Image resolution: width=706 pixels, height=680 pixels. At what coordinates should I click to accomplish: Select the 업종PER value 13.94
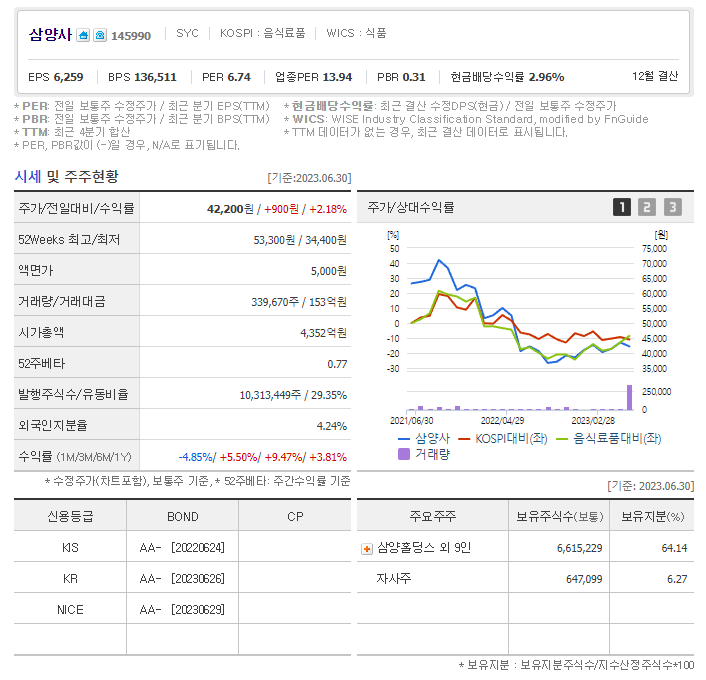click(x=337, y=77)
